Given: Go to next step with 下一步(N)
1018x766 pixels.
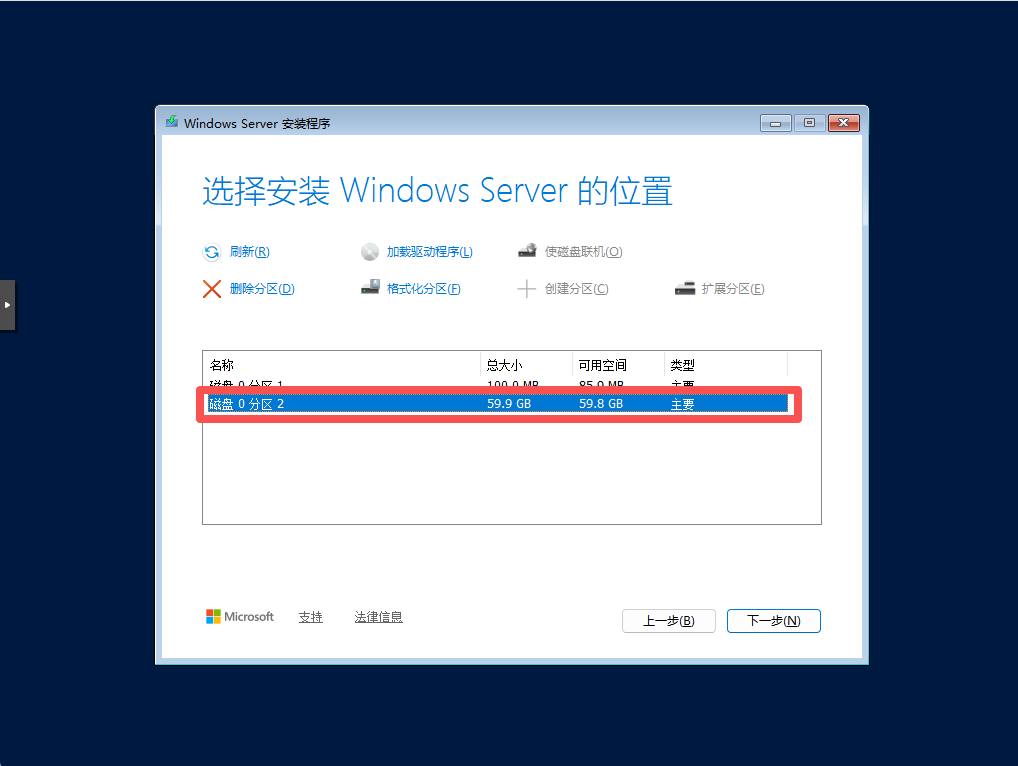Looking at the screenshot, I should 774,621.
